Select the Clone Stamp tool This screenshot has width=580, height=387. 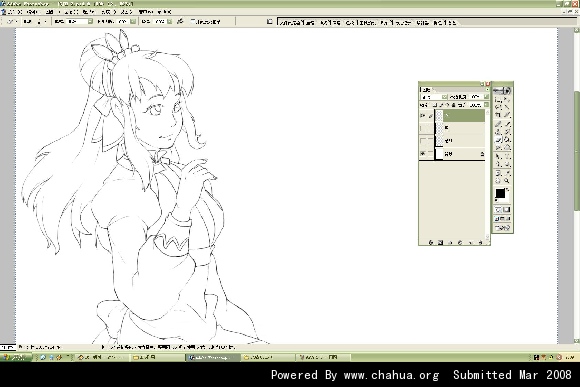(x=498, y=132)
